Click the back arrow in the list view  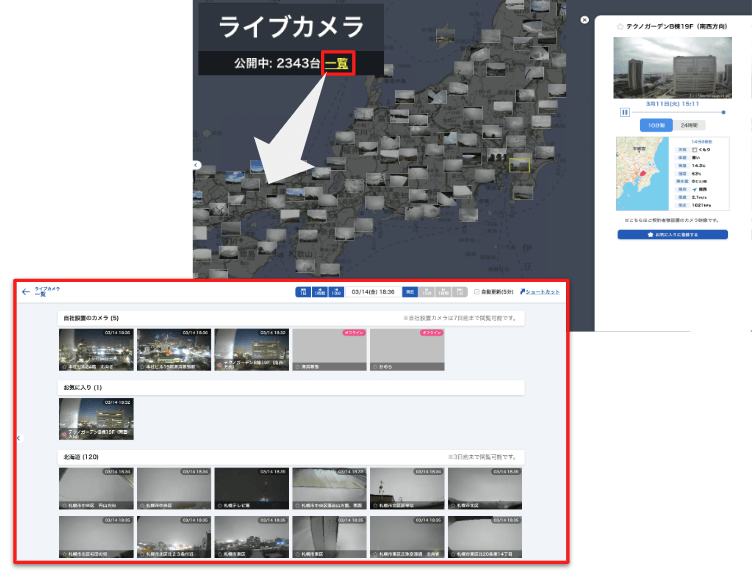tap(25, 292)
